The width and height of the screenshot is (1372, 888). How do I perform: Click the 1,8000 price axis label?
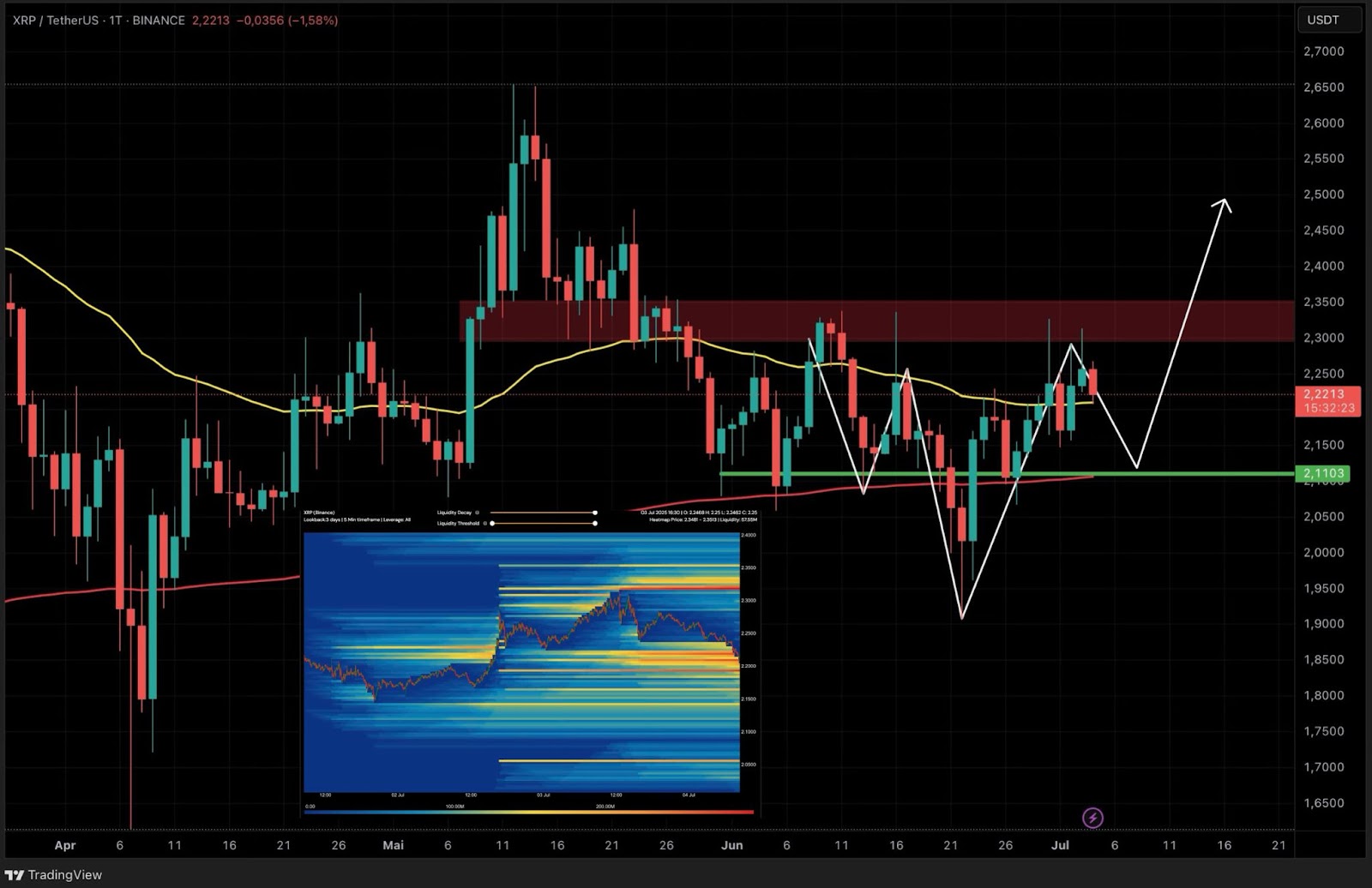(x=1323, y=696)
